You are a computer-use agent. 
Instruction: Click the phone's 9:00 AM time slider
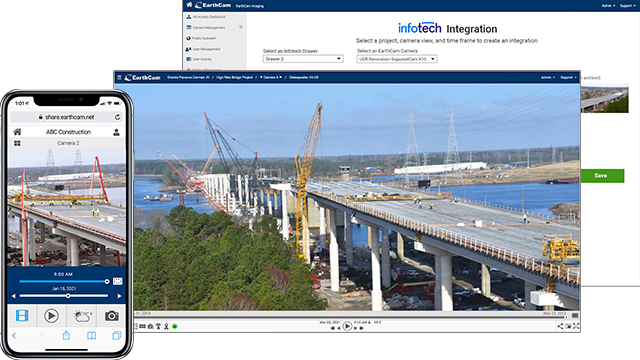pos(64,281)
